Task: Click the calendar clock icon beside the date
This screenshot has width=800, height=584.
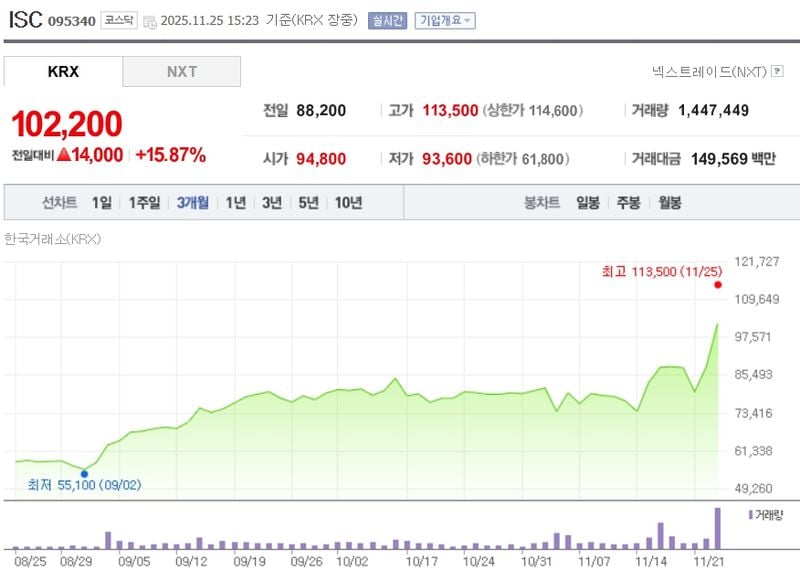Action: (x=150, y=21)
